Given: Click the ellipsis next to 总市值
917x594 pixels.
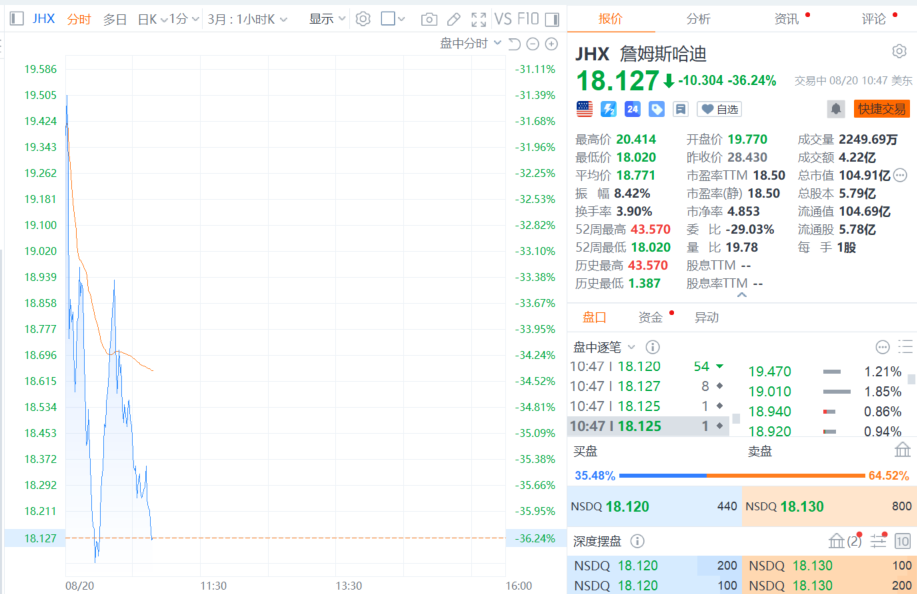Looking at the screenshot, I should point(901,175).
